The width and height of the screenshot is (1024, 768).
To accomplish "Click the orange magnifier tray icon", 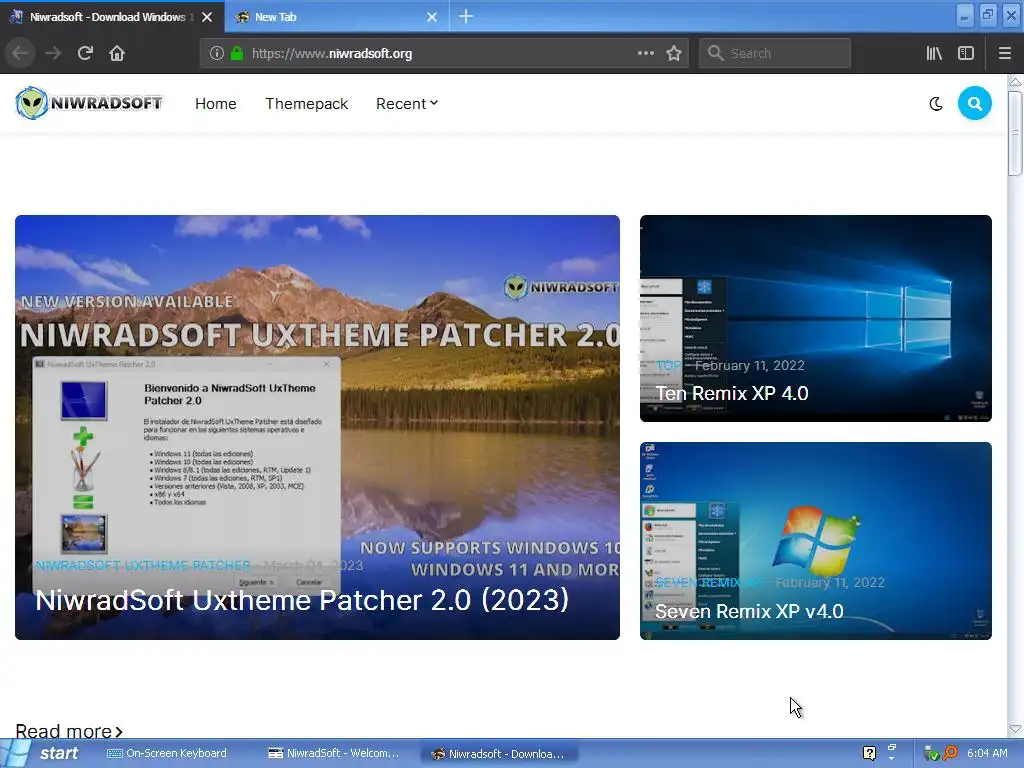I will pyautogui.click(x=950, y=753).
